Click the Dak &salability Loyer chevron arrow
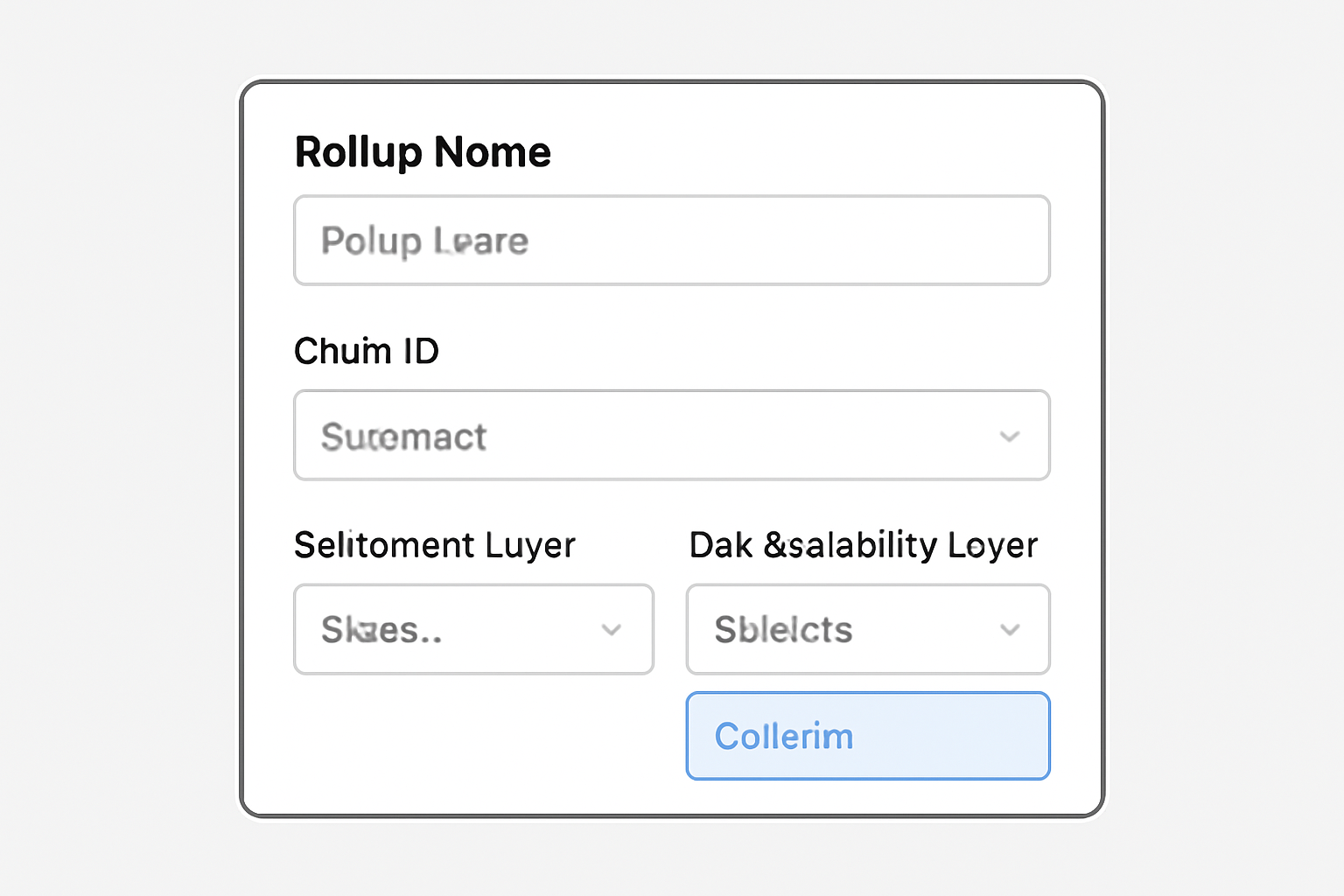 tap(1010, 629)
